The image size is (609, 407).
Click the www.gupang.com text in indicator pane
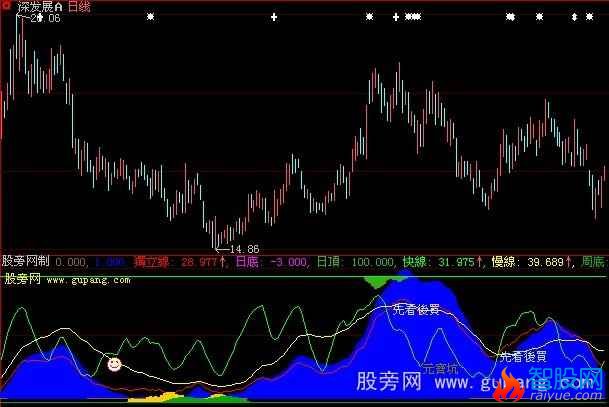(89, 280)
